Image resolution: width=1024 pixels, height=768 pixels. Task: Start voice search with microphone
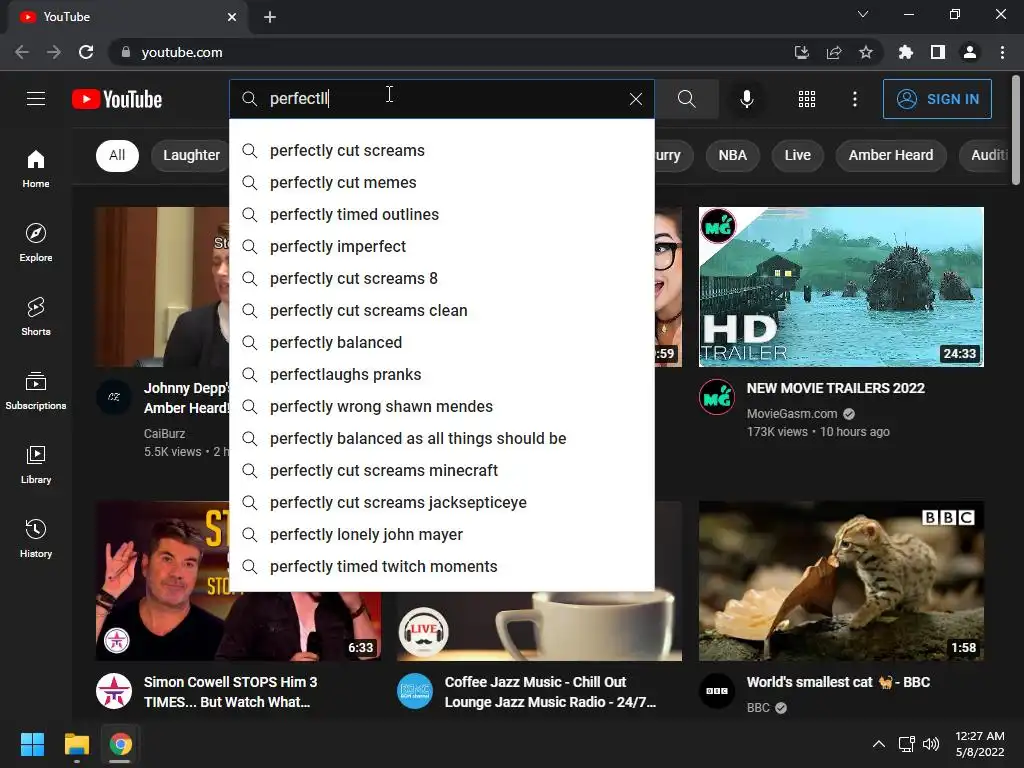click(746, 99)
